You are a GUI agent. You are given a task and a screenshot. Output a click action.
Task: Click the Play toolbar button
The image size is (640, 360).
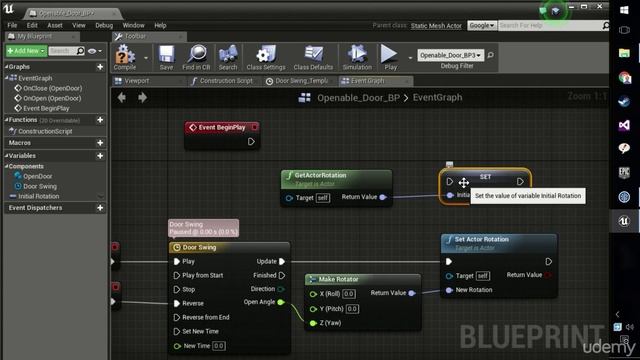click(x=390, y=58)
